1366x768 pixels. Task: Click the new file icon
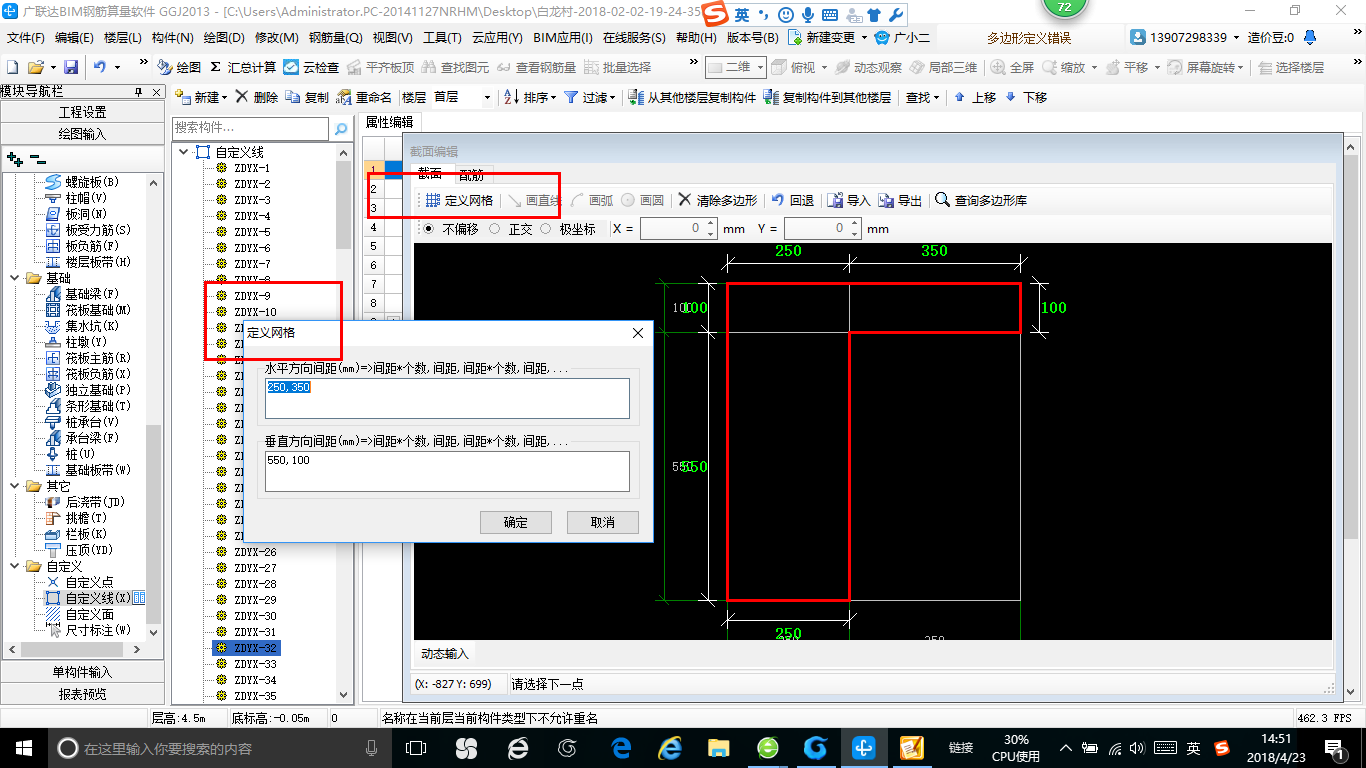(12, 67)
